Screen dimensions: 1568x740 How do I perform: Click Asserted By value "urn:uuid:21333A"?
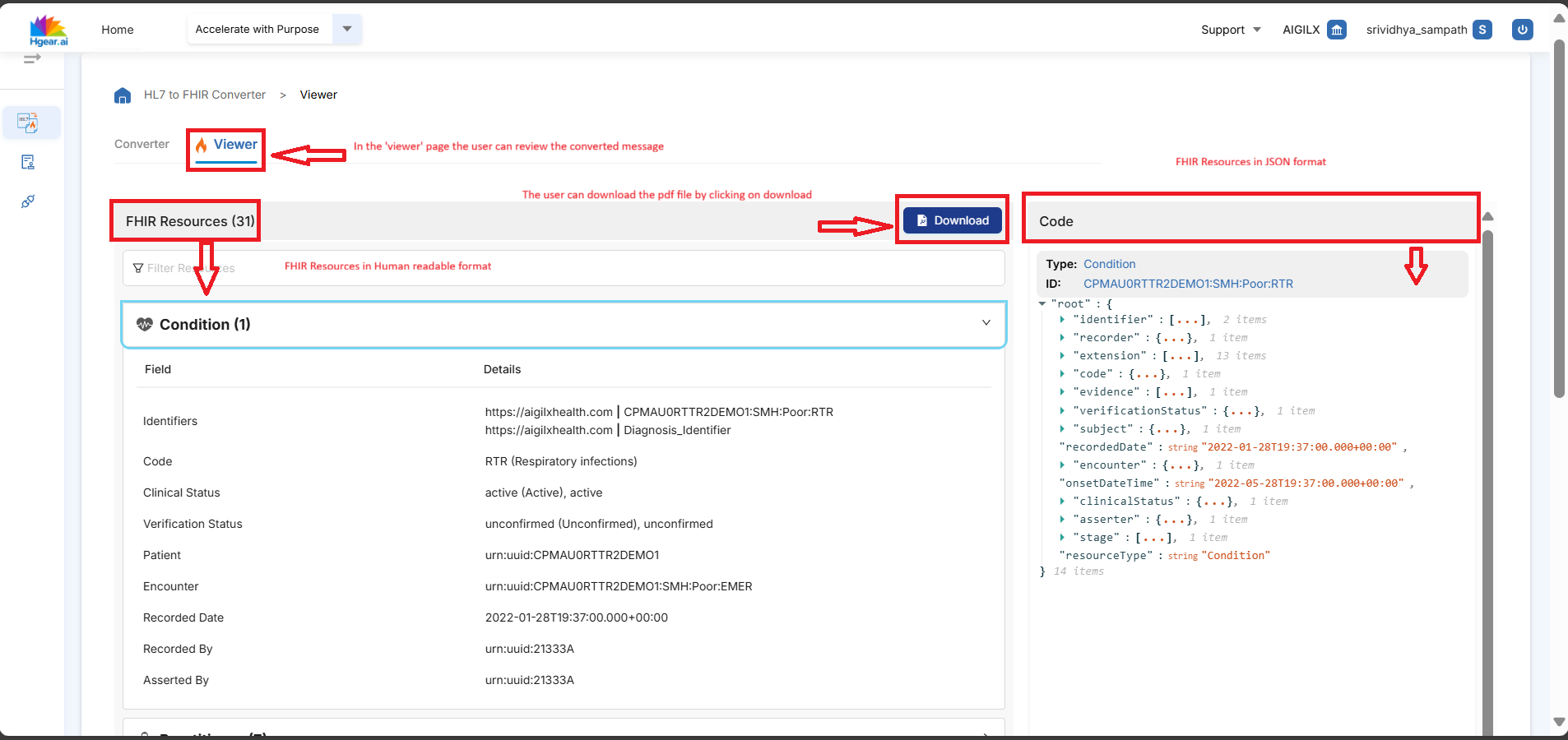click(530, 680)
